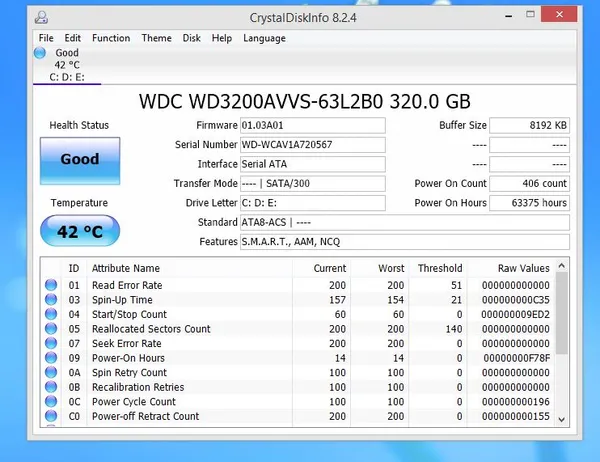Open the Help menu
This screenshot has width=600, height=462.
pos(222,38)
